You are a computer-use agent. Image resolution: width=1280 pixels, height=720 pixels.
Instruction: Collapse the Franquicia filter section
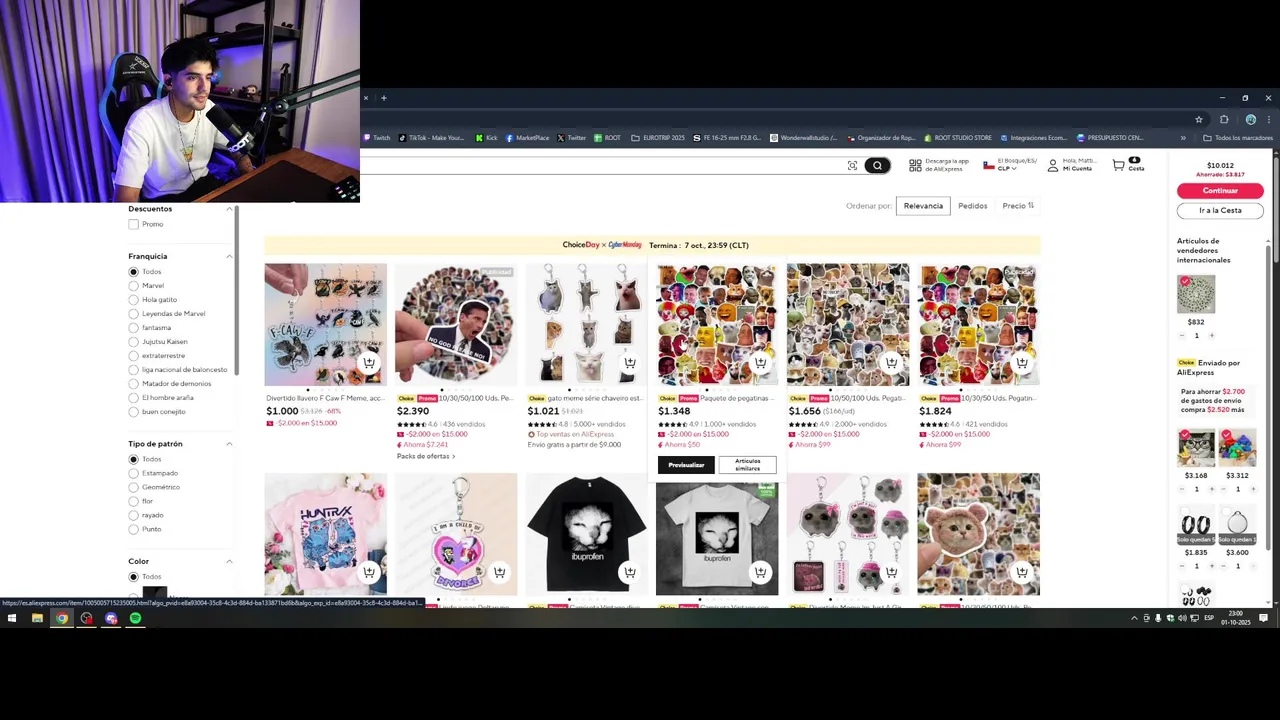click(x=228, y=256)
